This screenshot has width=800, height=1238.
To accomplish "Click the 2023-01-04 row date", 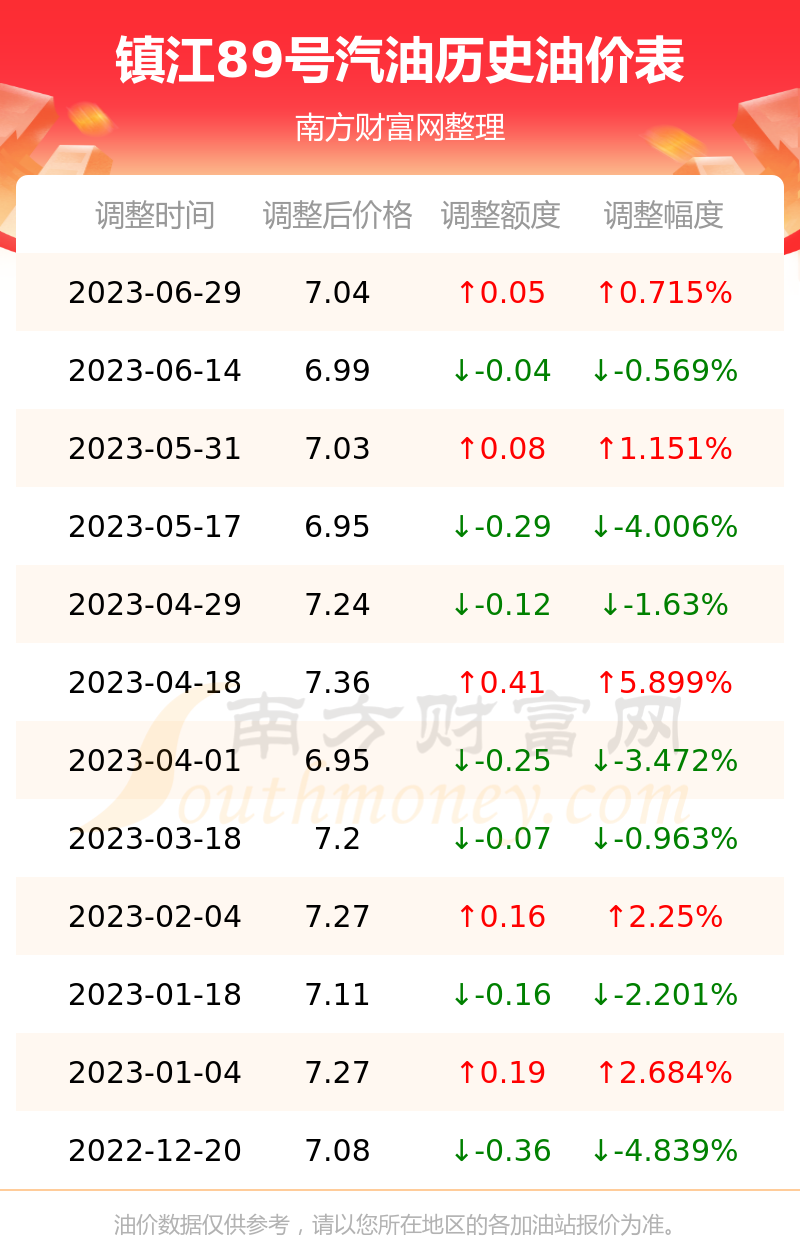I will pos(155,1073).
